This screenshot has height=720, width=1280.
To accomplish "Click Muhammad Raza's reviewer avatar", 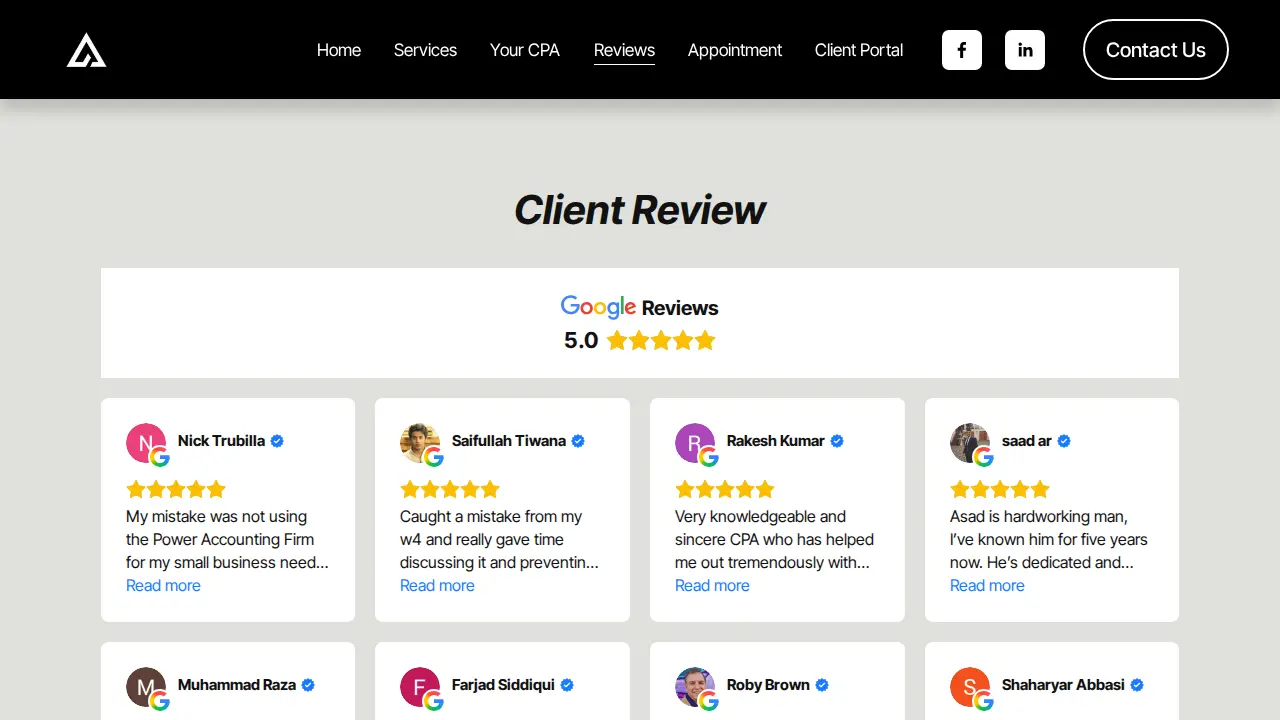I will 146,687.
